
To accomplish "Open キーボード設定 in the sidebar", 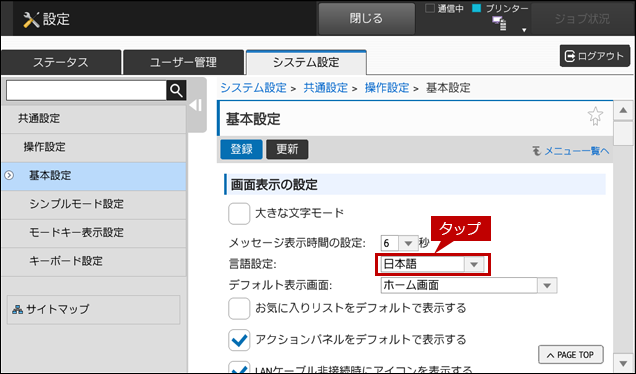I will [94, 261].
